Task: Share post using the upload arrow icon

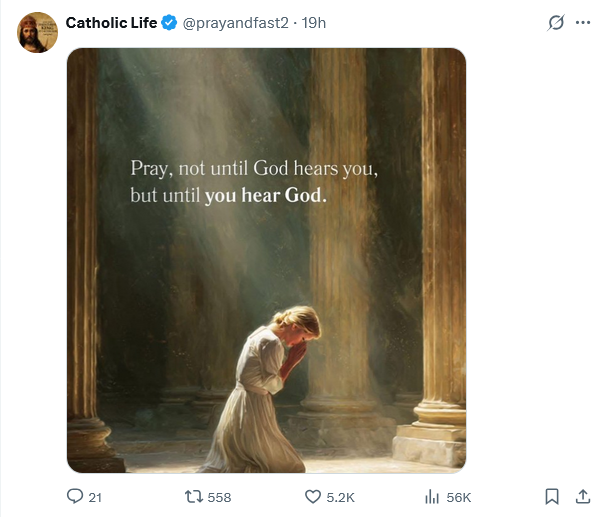Action: [x=583, y=496]
